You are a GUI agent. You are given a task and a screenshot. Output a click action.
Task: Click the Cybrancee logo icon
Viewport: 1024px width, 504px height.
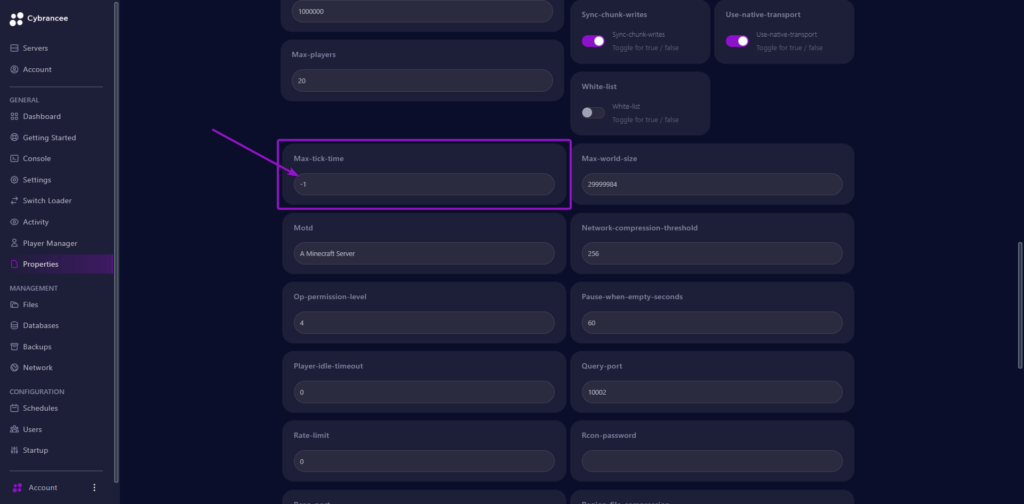click(x=16, y=19)
